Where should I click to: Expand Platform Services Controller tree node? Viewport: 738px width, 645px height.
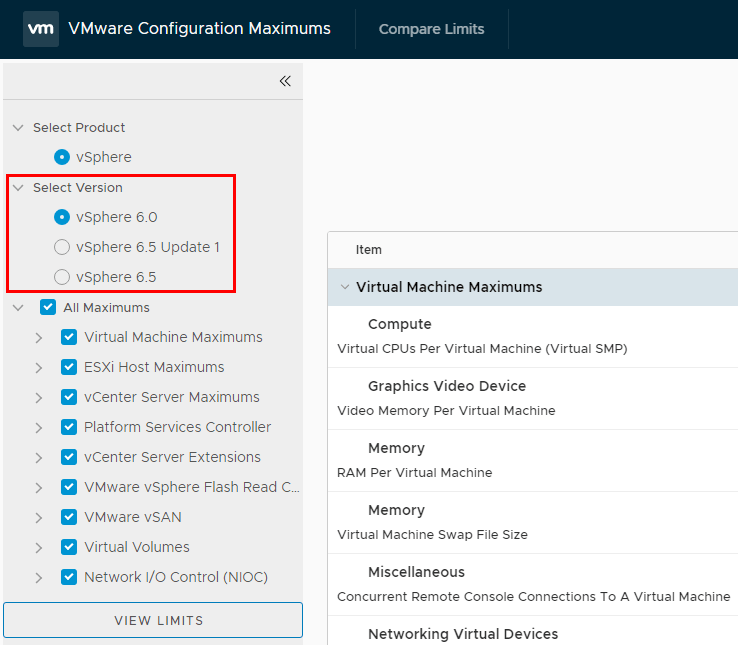(x=39, y=427)
